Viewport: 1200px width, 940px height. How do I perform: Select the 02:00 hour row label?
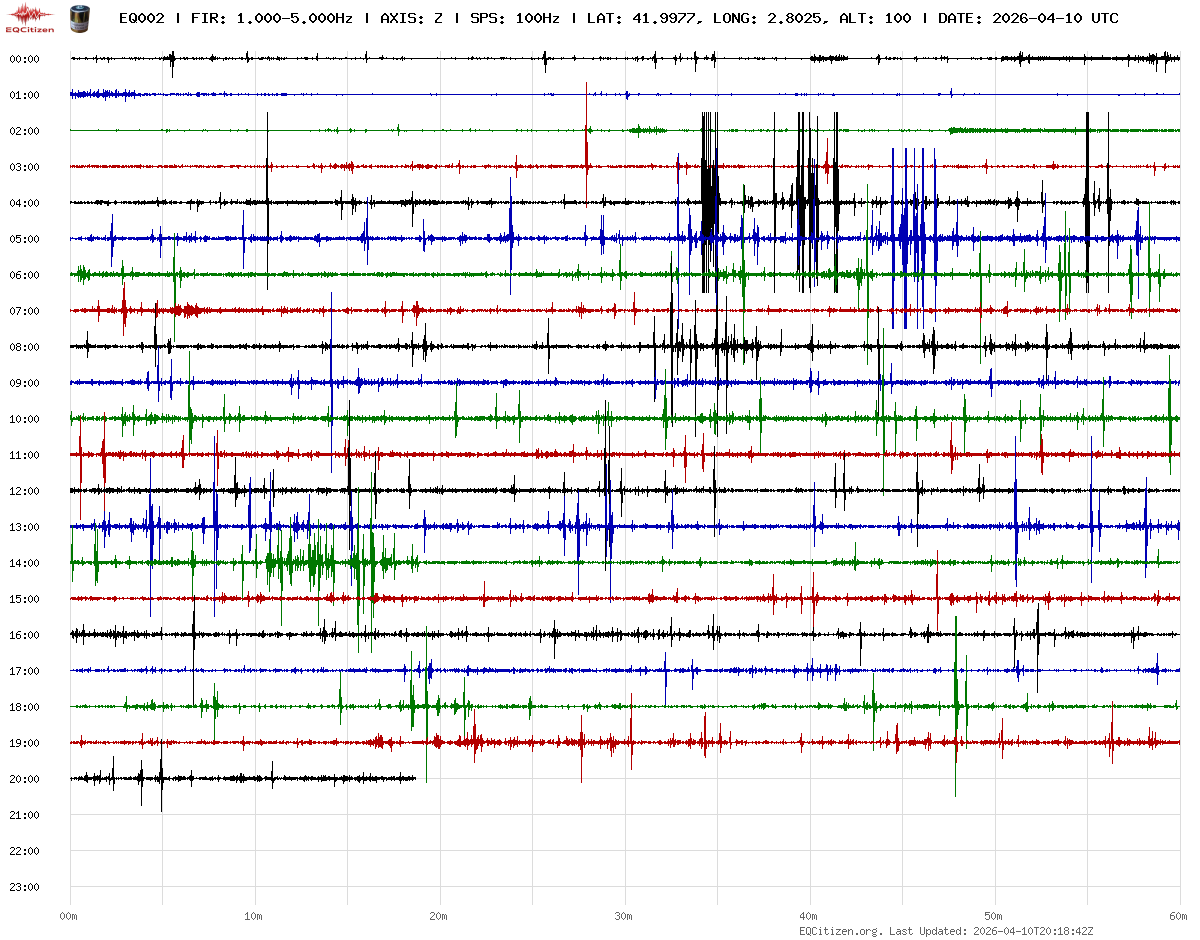pyautogui.click(x=24, y=131)
